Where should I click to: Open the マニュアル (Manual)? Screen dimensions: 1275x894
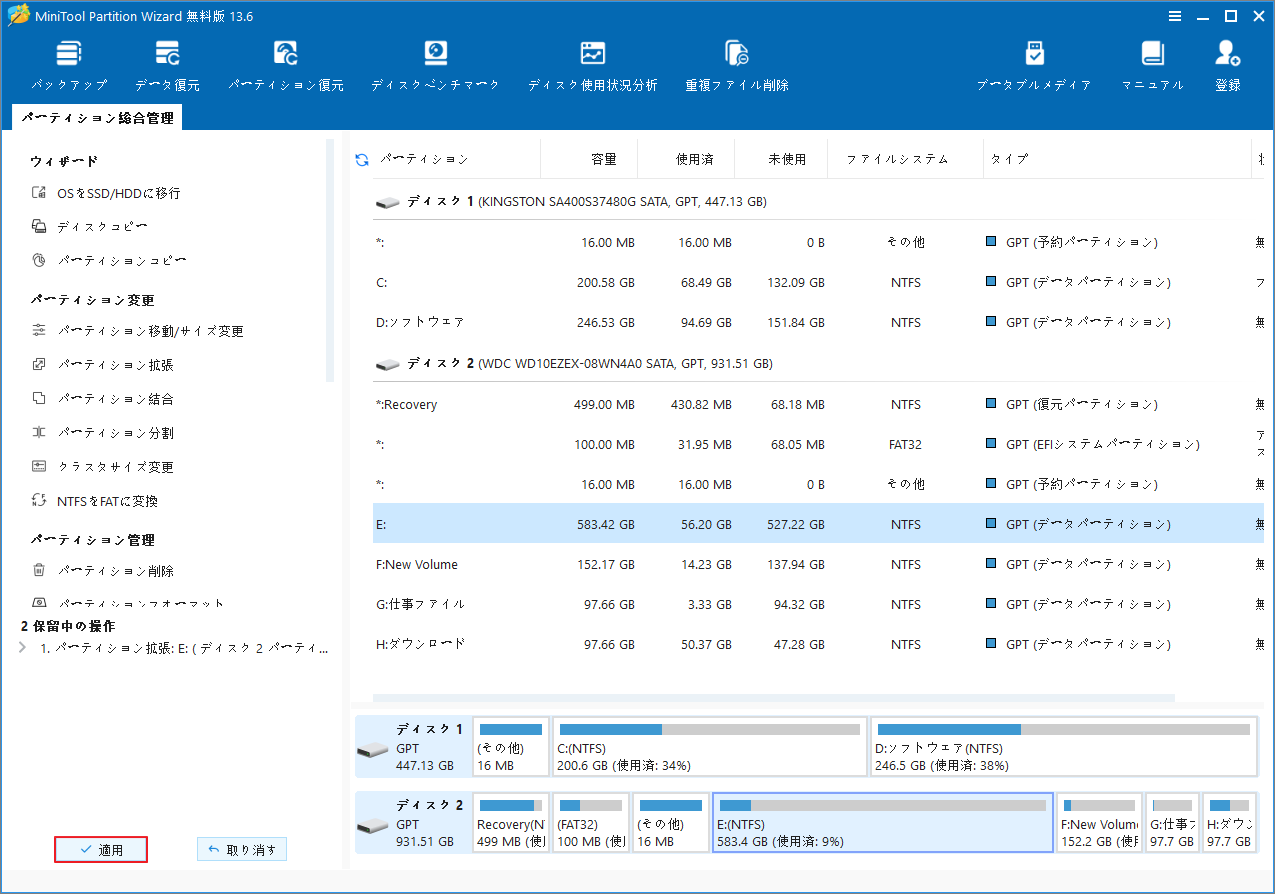coord(1152,60)
